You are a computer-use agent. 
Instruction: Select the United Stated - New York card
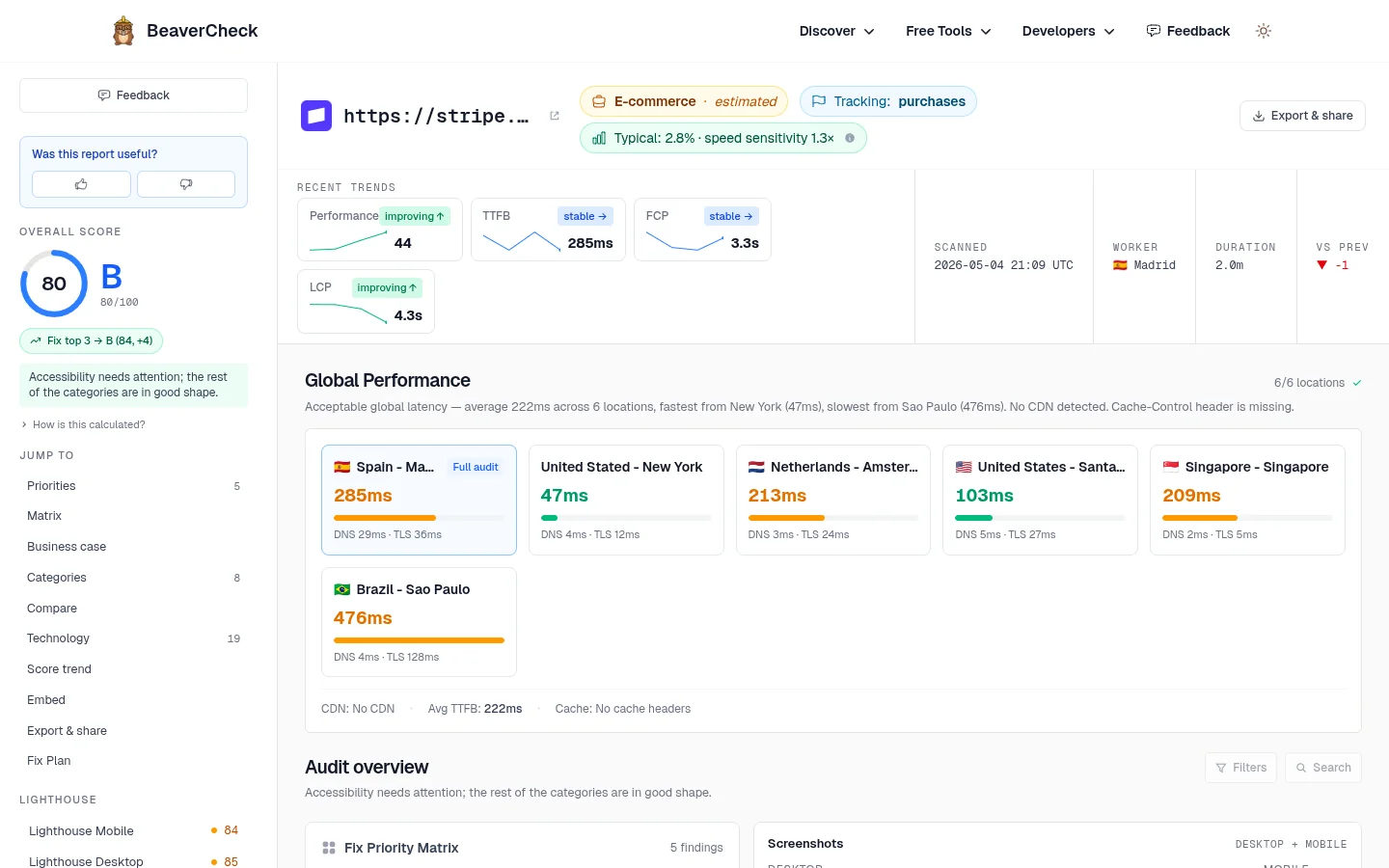tap(626, 500)
